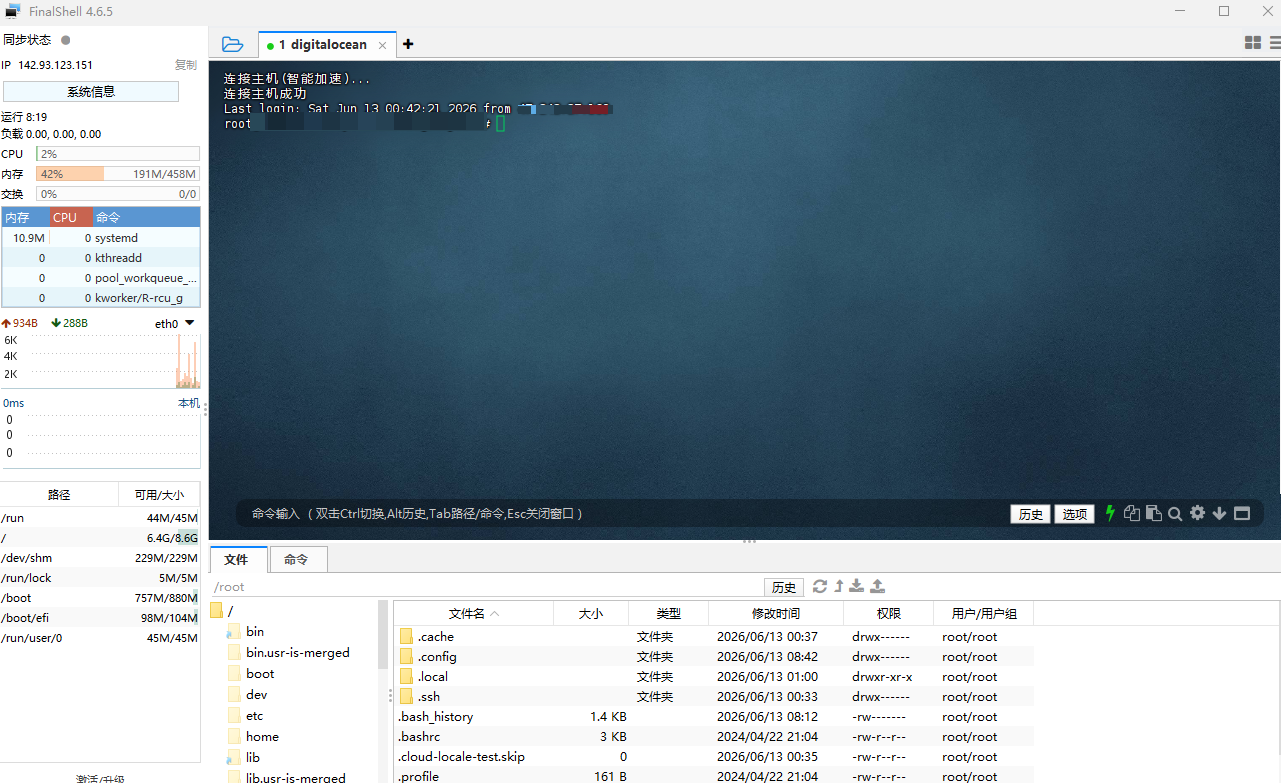The width and height of the screenshot is (1281, 783).
Task: Click the green lightning quick-command icon
Action: [x=1110, y=513]
